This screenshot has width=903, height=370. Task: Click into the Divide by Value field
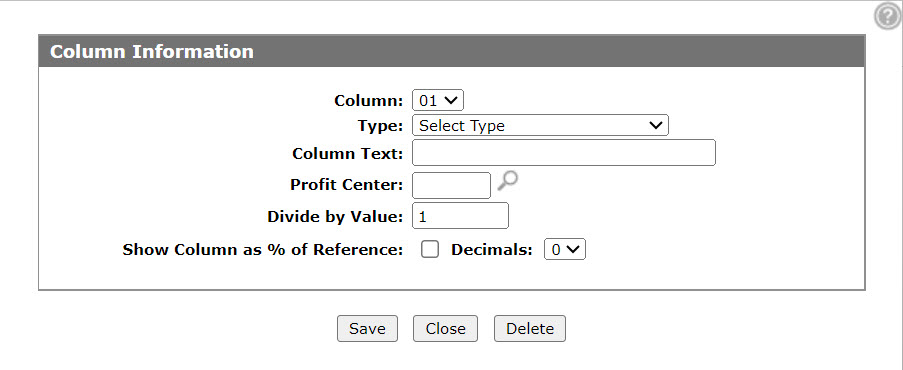click(x=461, y=216)
